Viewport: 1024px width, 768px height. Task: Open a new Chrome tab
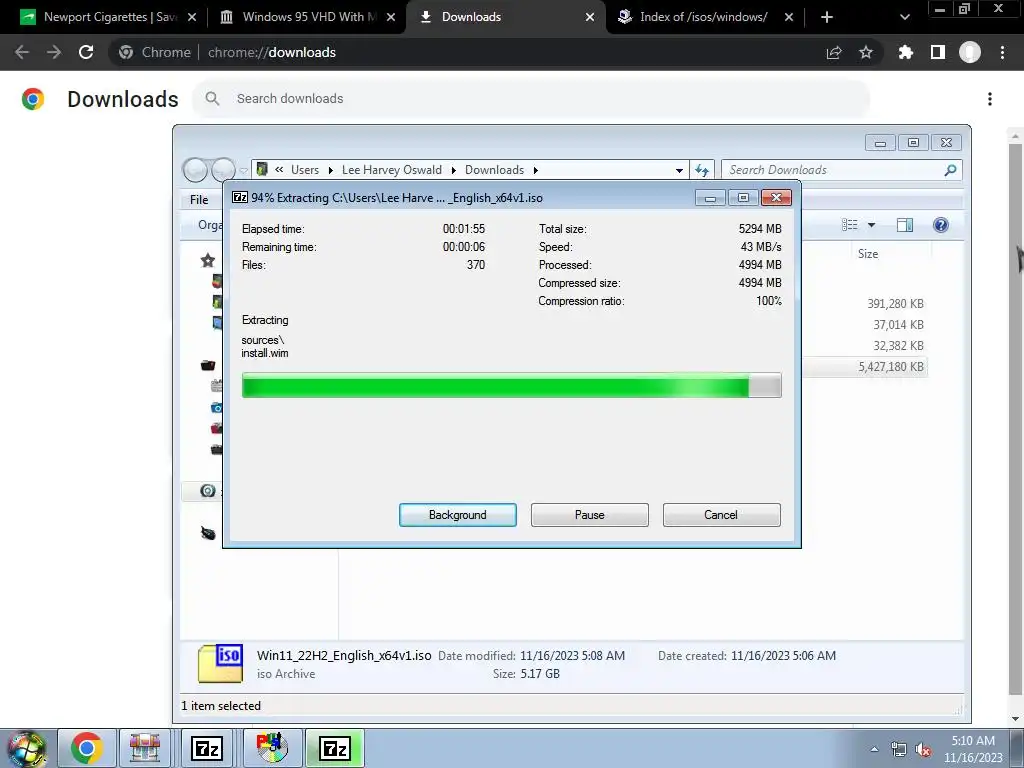(827, 17)
